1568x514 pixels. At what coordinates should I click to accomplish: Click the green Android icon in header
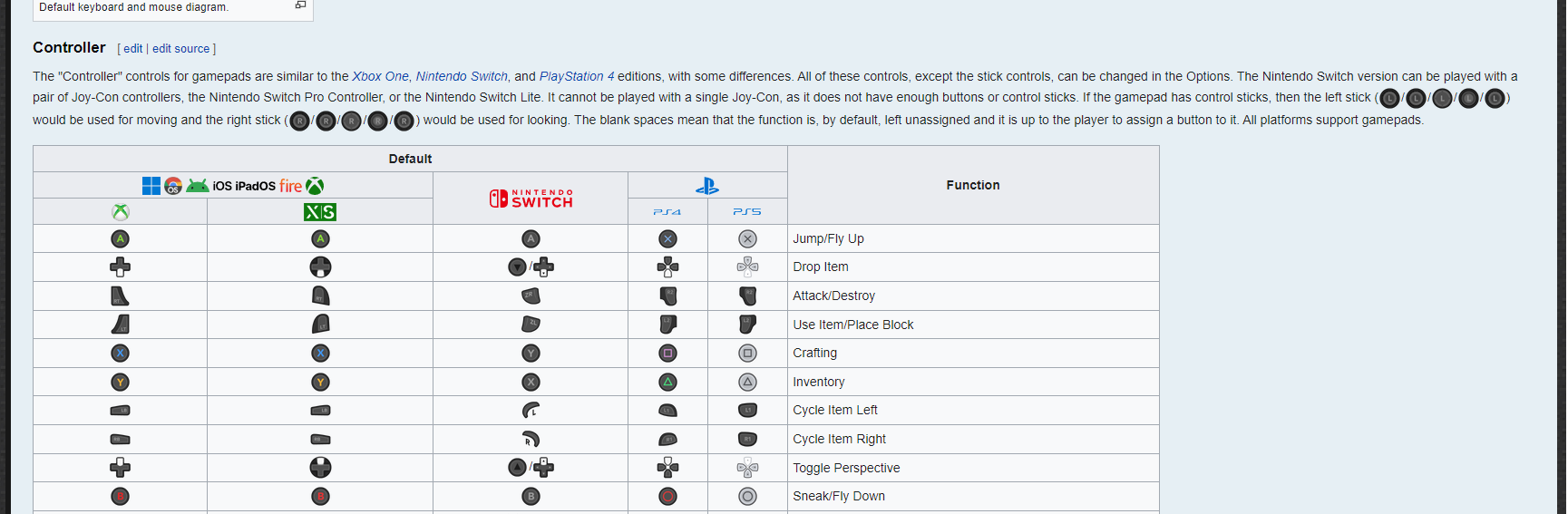click(198, 186)
